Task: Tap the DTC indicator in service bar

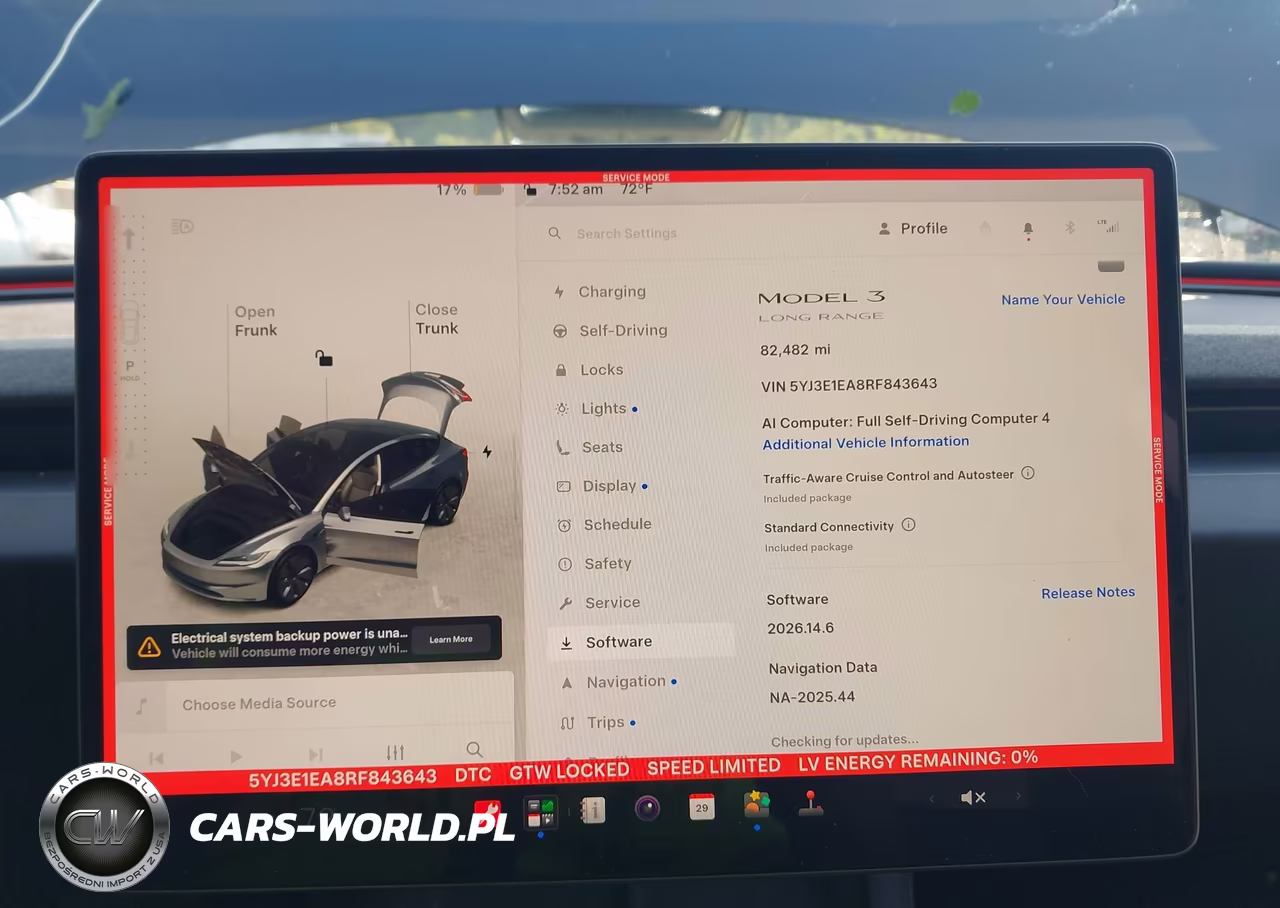Action: coord(473,774)
